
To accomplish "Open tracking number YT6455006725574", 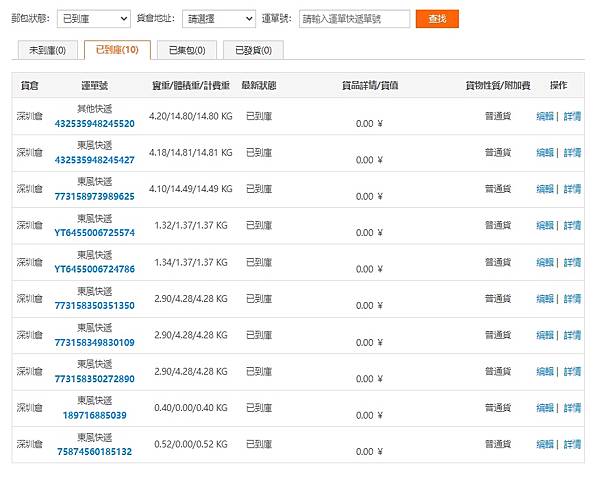I will click(95, 233).
